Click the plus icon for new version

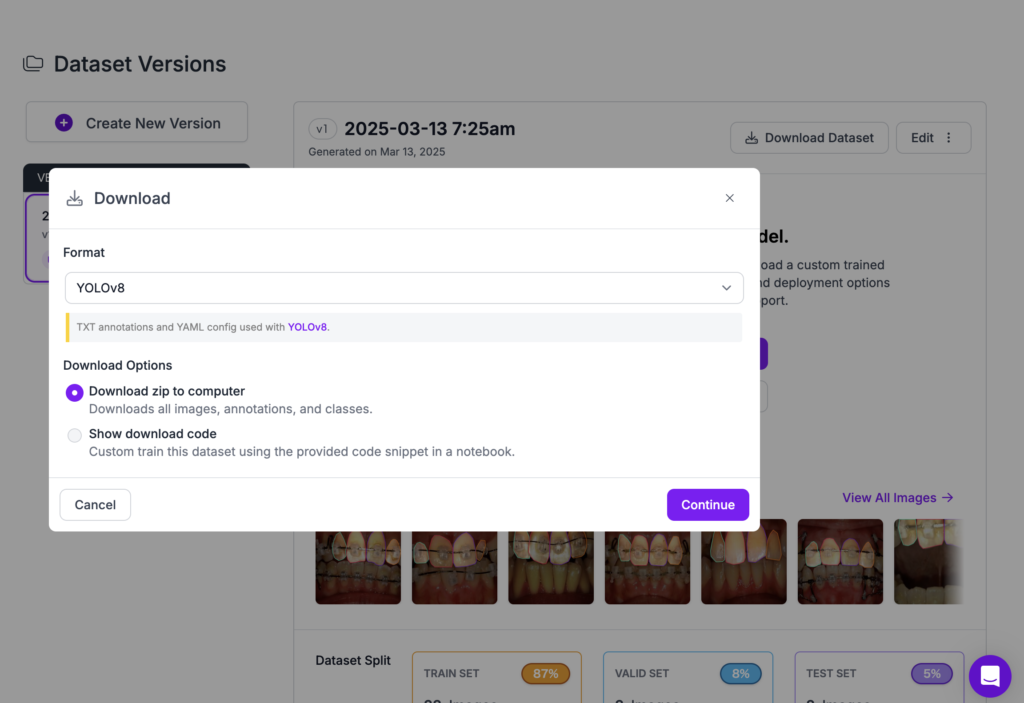(64, 123)
